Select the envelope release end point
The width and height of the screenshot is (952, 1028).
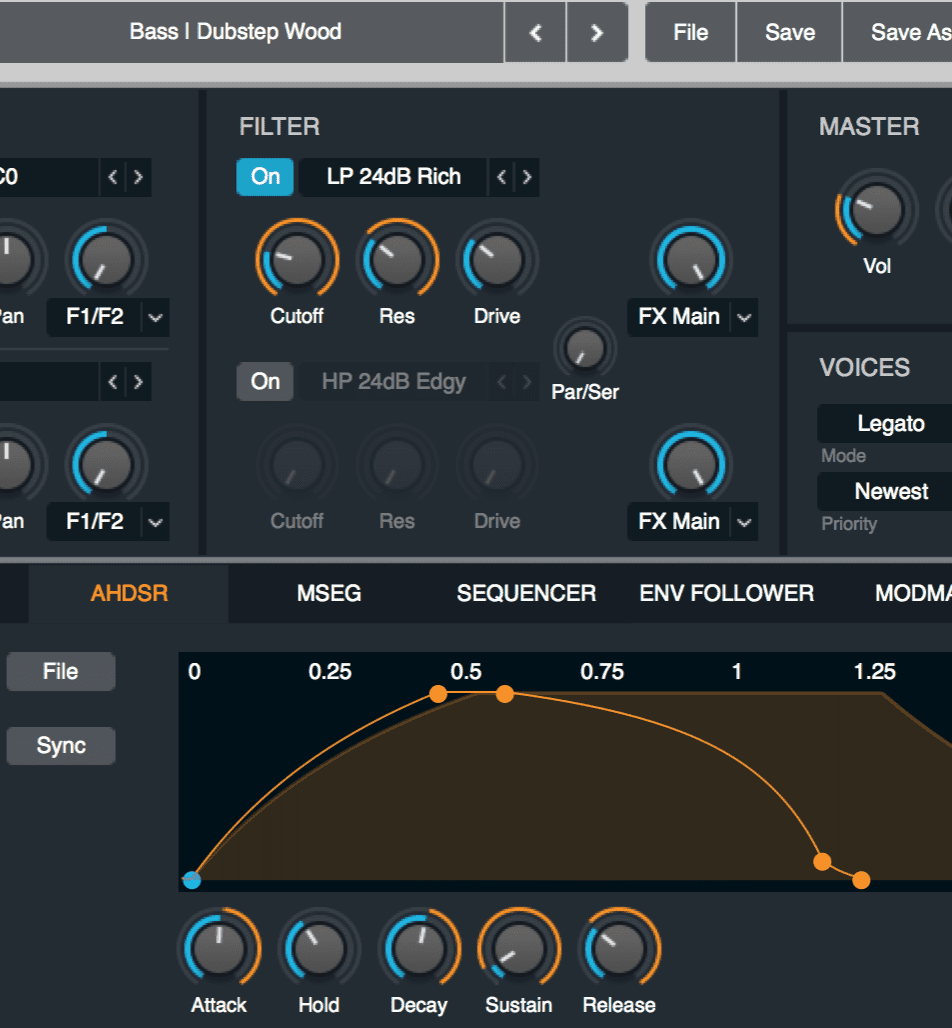tap(861, 880)
